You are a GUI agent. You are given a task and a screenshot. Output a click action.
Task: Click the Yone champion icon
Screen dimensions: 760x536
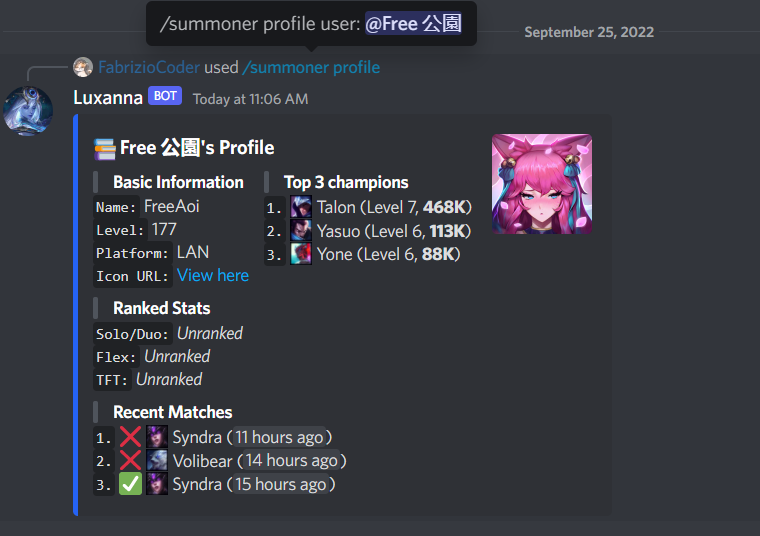pyautogui.click(x=301, y=253)
